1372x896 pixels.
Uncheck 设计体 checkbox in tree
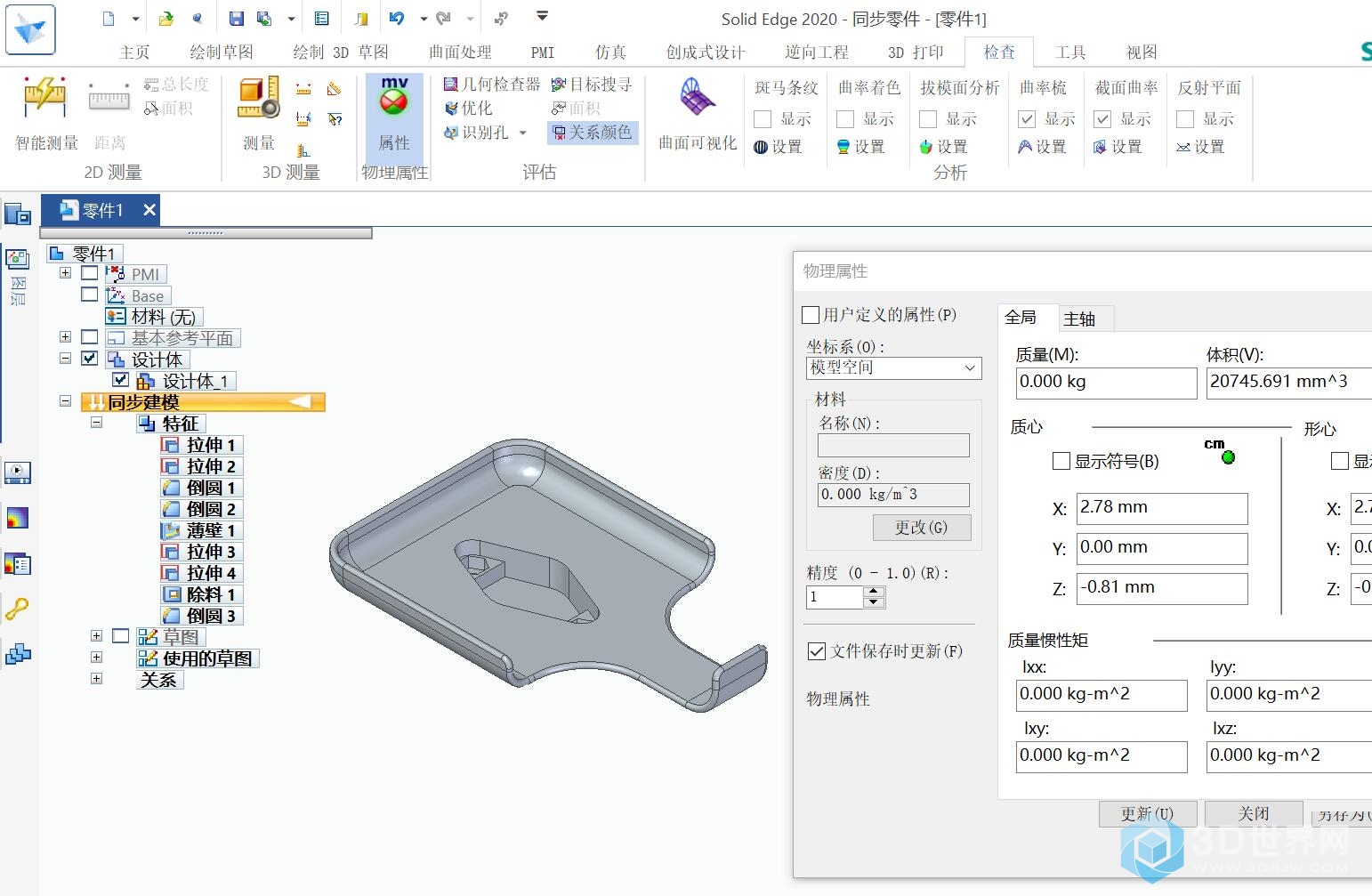tap(90, 359)
